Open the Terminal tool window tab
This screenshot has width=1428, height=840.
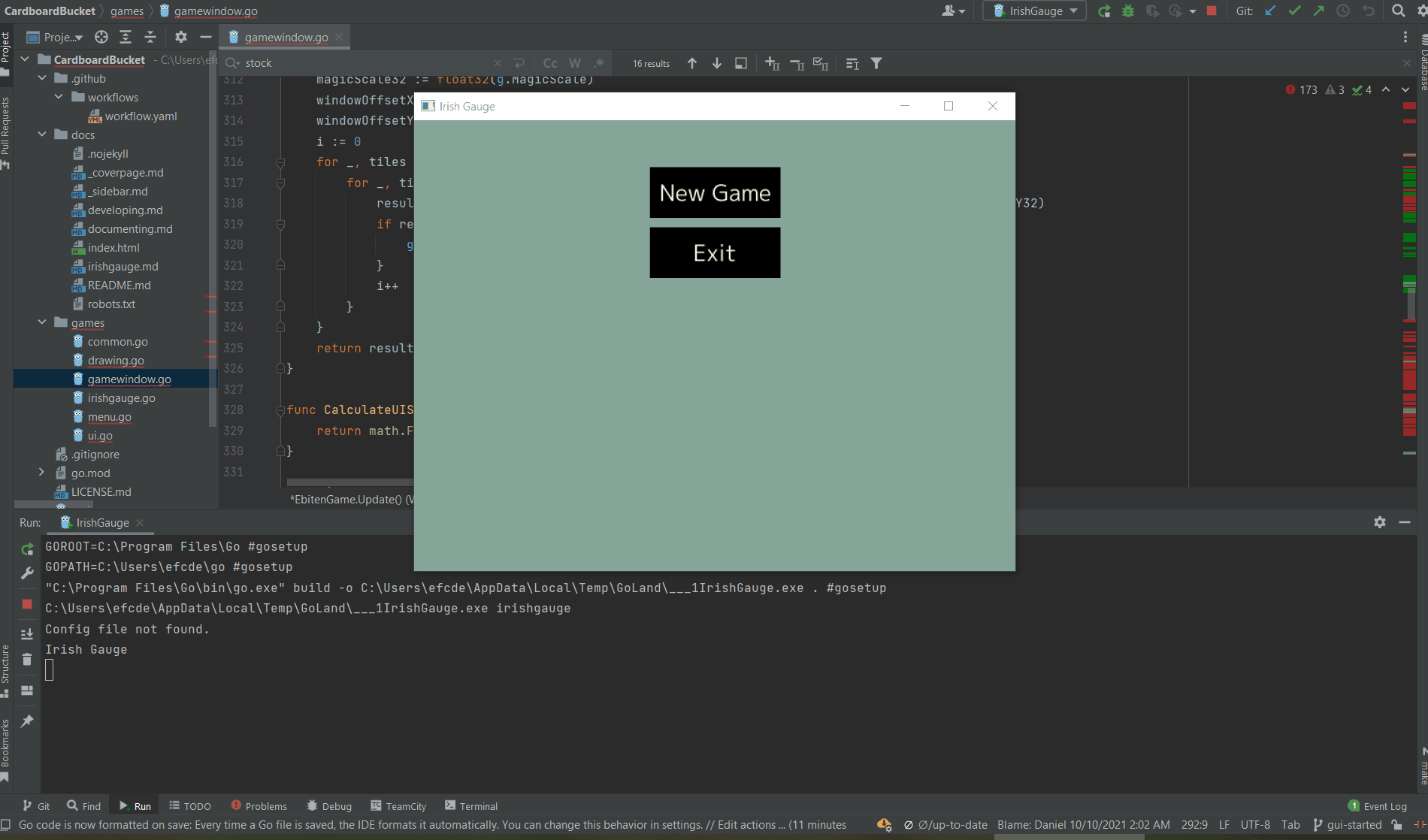pos(470,806)
